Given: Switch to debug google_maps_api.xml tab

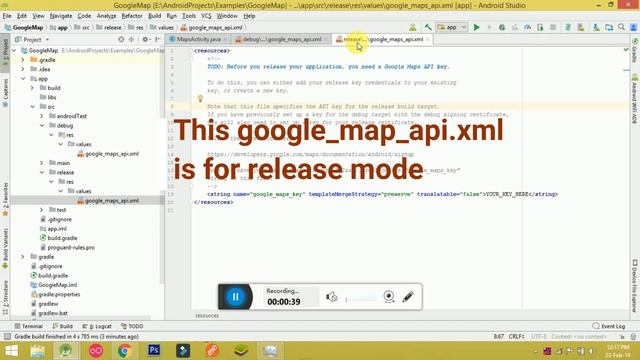Looking at the screenshot, I should pyautogui.click(x=282, y=39).
